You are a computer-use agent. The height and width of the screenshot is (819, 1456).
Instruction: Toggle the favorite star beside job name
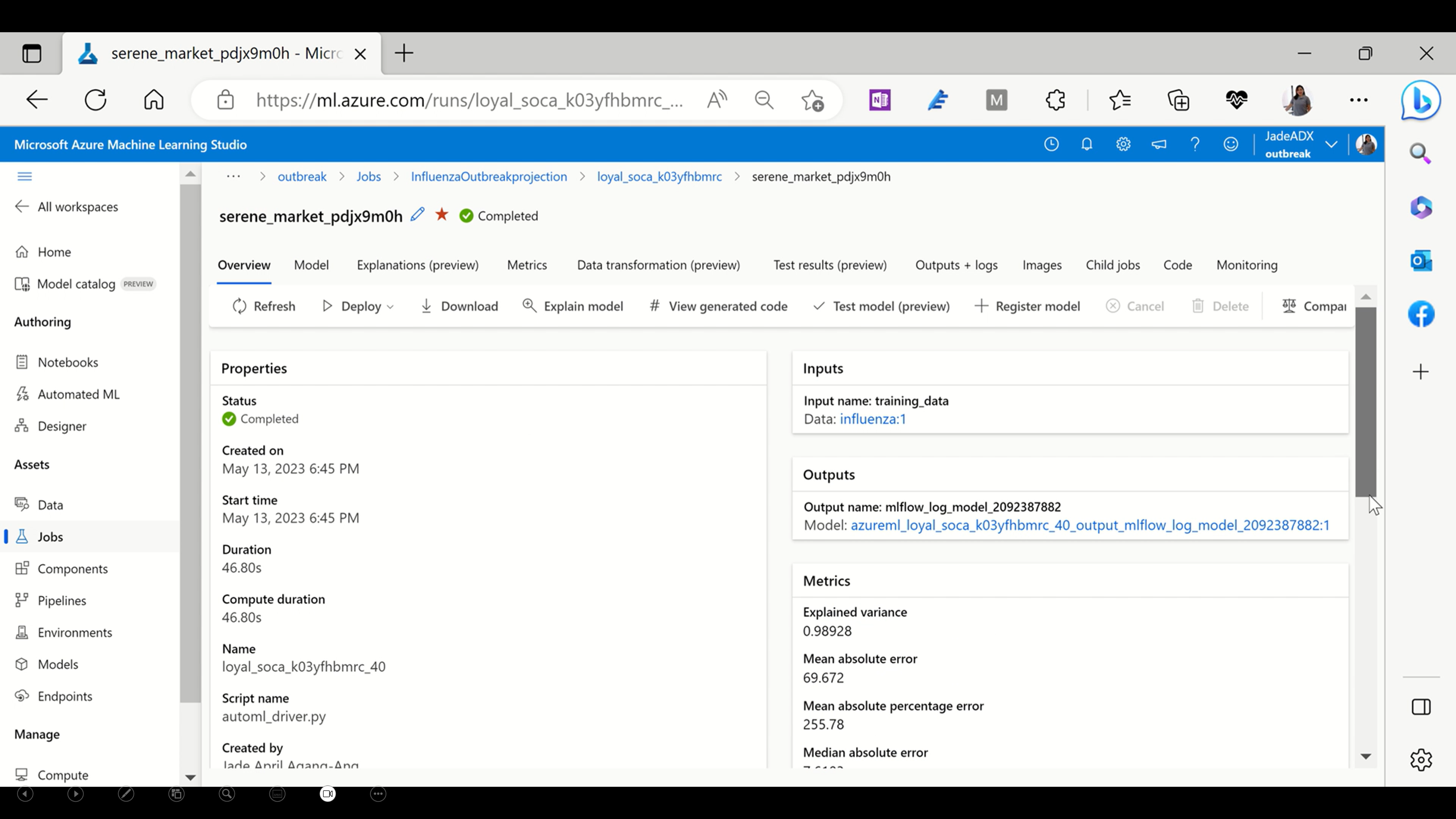coord(441,215)
